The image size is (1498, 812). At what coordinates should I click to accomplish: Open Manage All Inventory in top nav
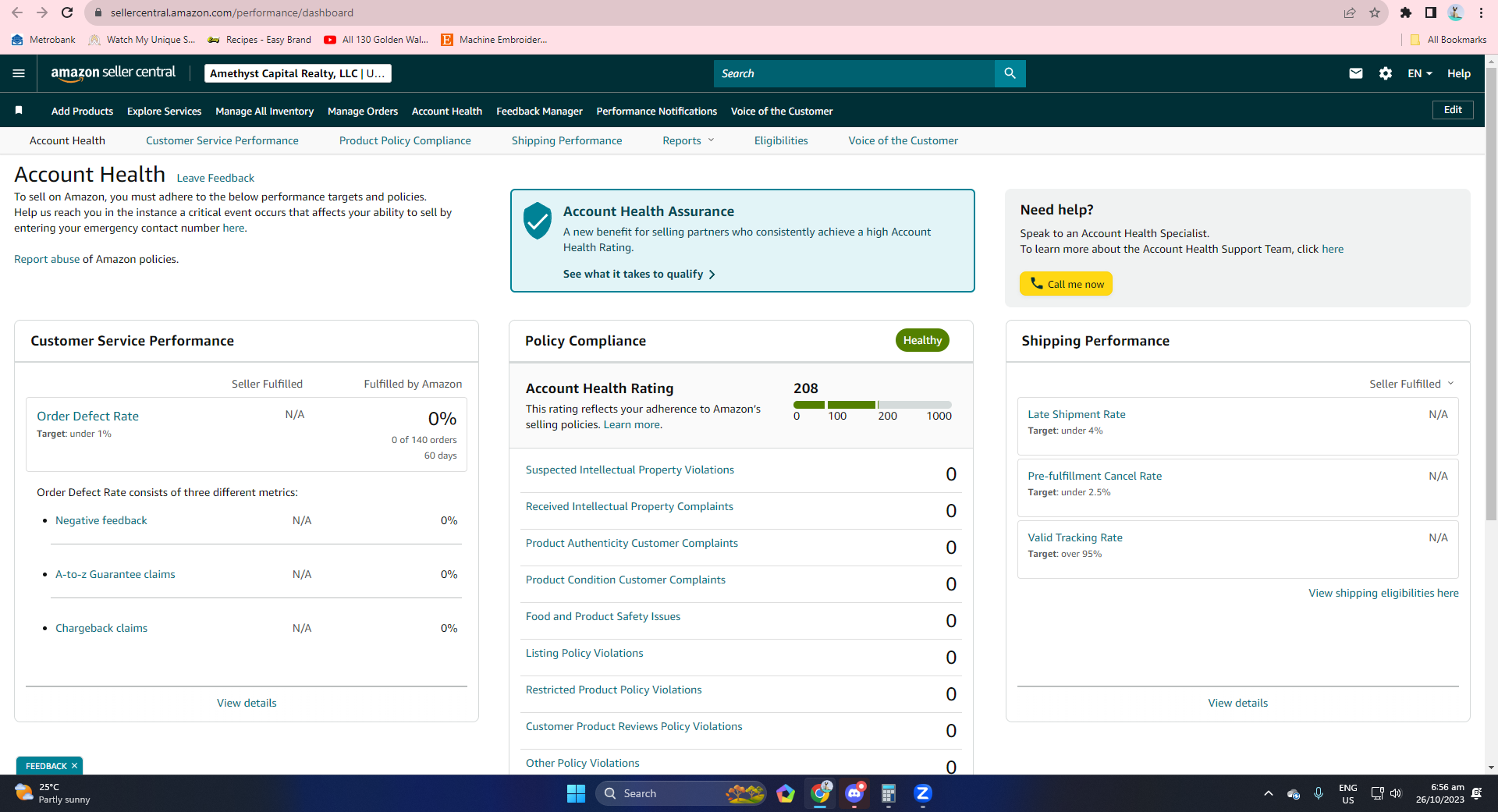coord(264,111)
